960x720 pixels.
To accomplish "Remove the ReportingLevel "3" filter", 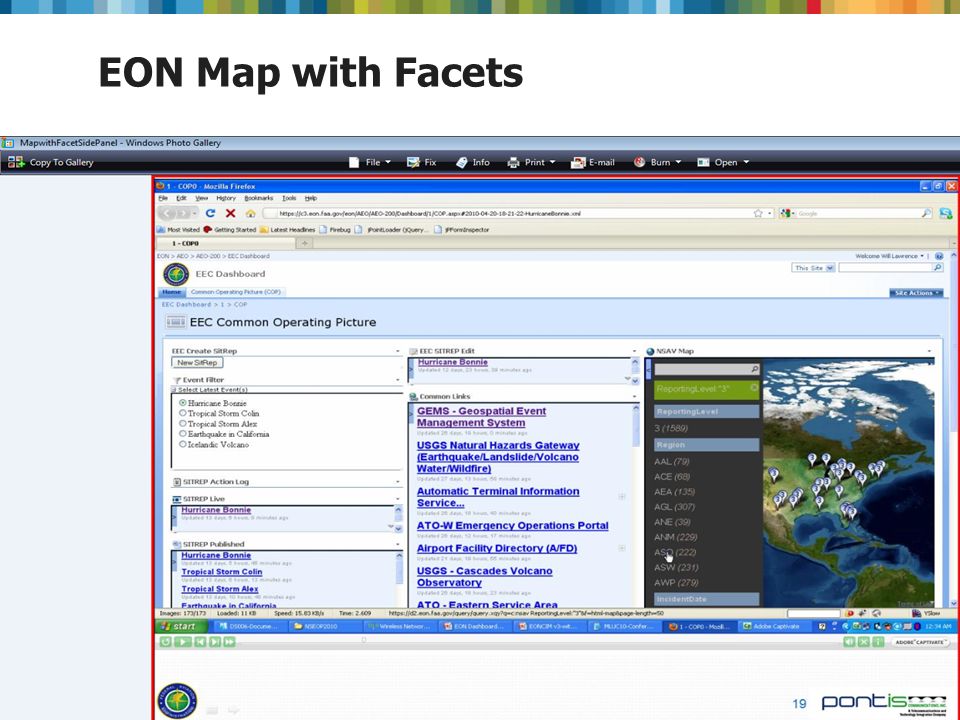I will click(x=754, y=388).
